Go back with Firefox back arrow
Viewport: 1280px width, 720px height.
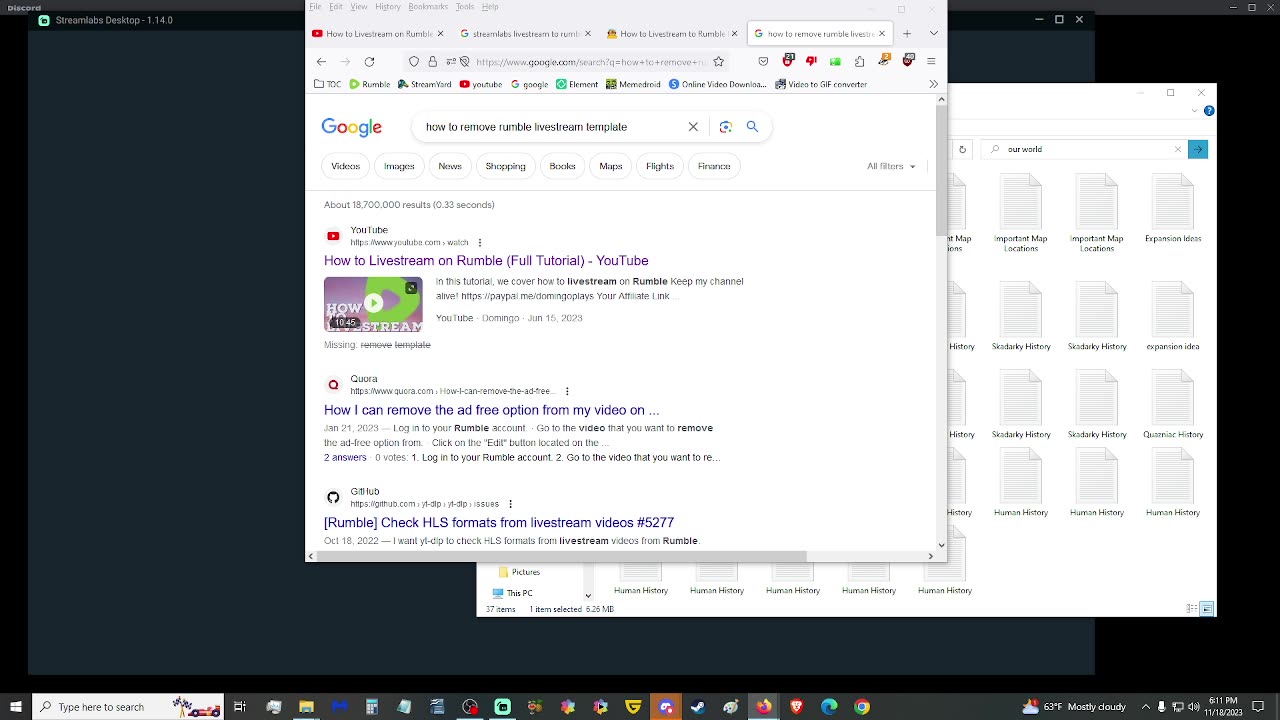321,62
